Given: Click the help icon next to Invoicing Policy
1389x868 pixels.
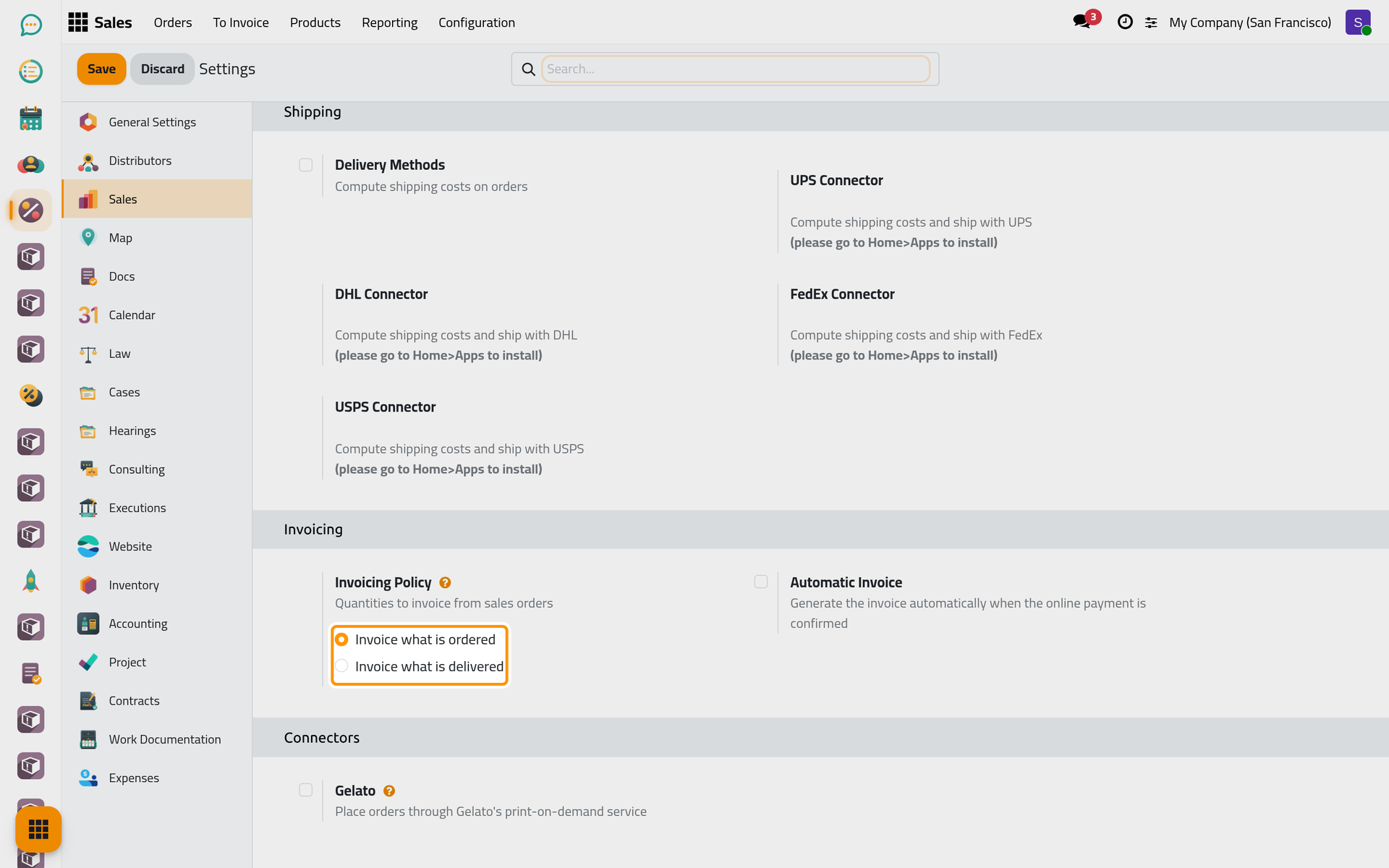Looking at the screenshot, I should click(445, 582).
